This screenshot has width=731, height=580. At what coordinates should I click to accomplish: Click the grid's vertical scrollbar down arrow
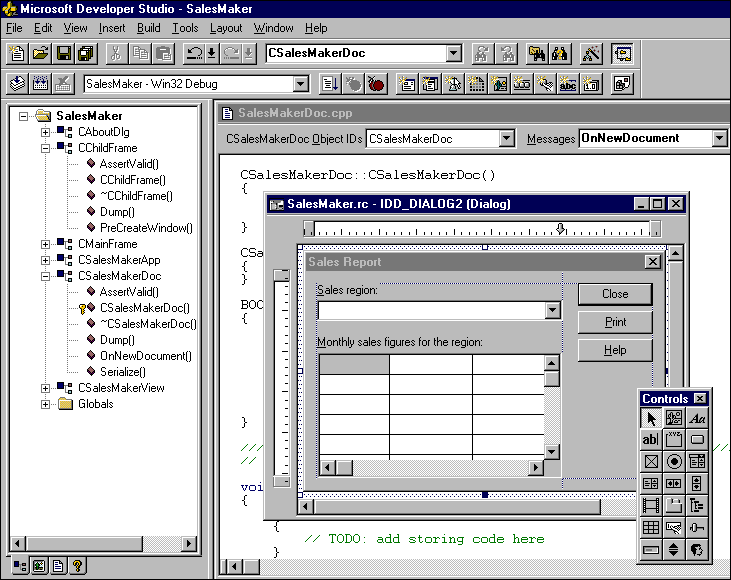pyautogui.click(x=552, y=451)
